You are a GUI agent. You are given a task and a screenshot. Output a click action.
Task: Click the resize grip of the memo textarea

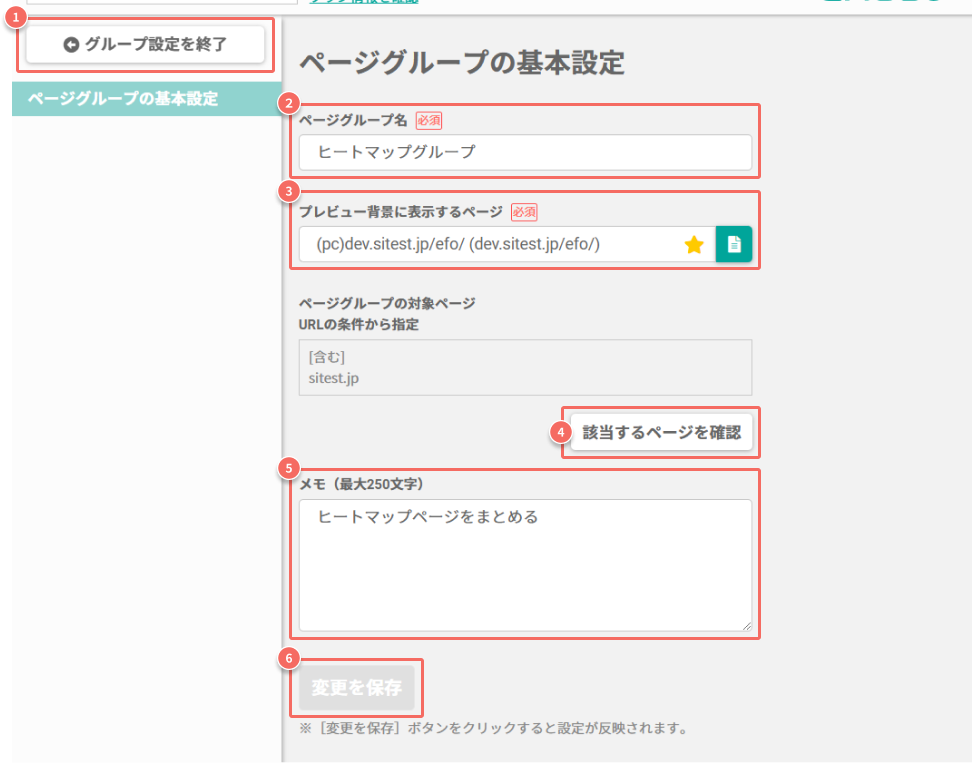(x=746, y=626)
